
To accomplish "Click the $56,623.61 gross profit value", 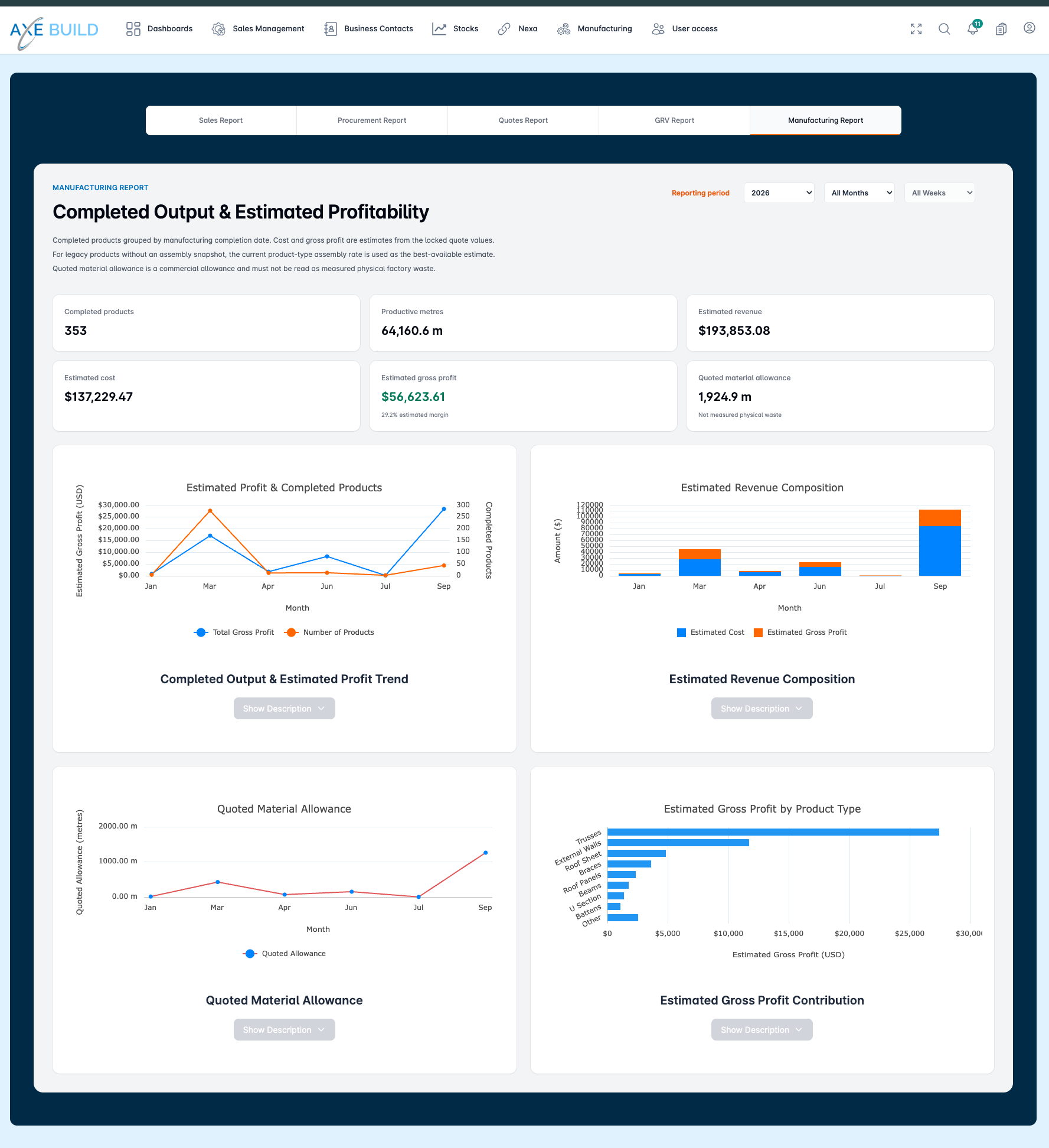I will [413, 397].
